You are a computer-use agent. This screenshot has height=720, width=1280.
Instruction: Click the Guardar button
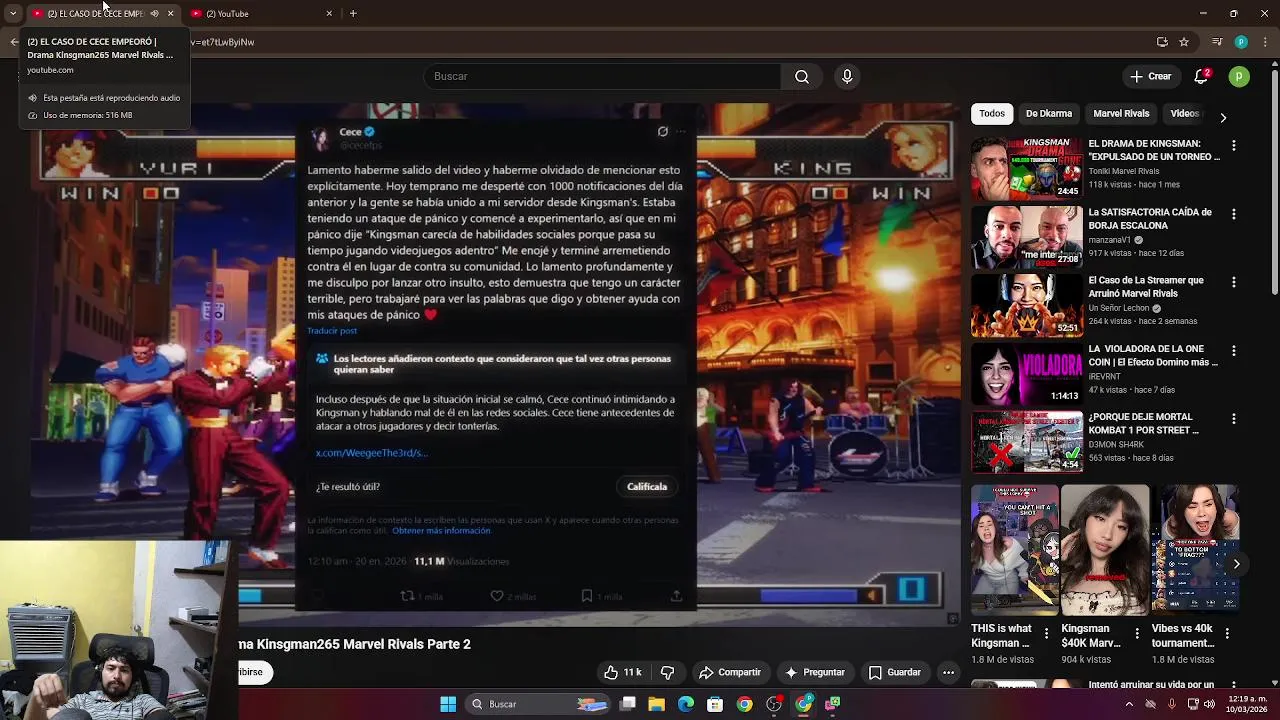[895, 672]
